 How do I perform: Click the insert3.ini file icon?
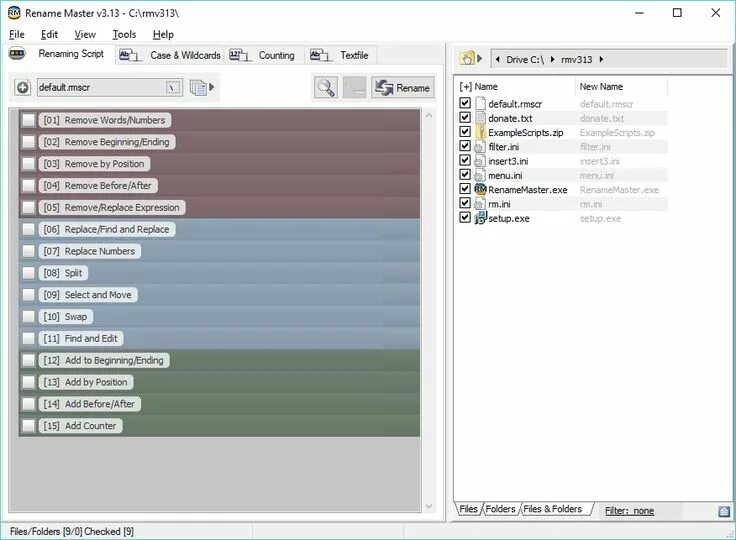tap(480, 161)
